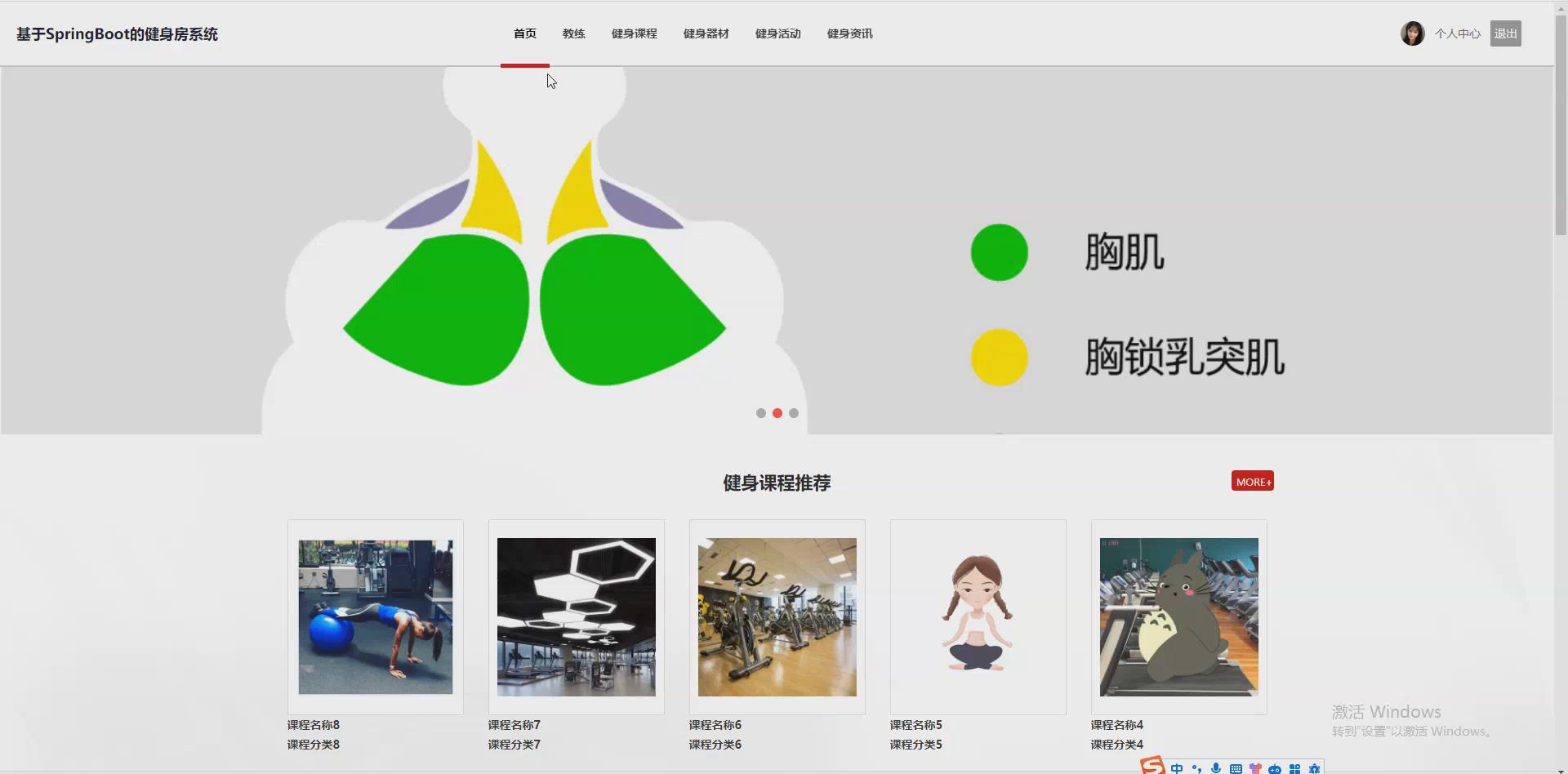Click the Sogou settings icon in tray
This screenshot has height=774, width=1568.
coord(1314,768)
